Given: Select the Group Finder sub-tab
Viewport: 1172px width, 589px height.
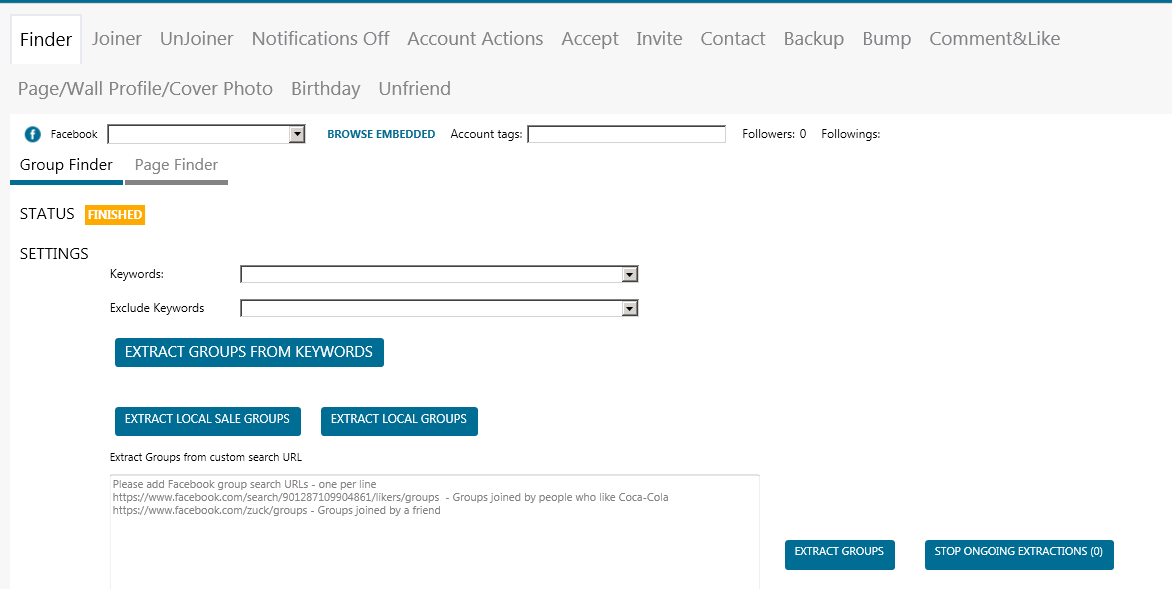Looking at the screenshot, I should (67, 165).
